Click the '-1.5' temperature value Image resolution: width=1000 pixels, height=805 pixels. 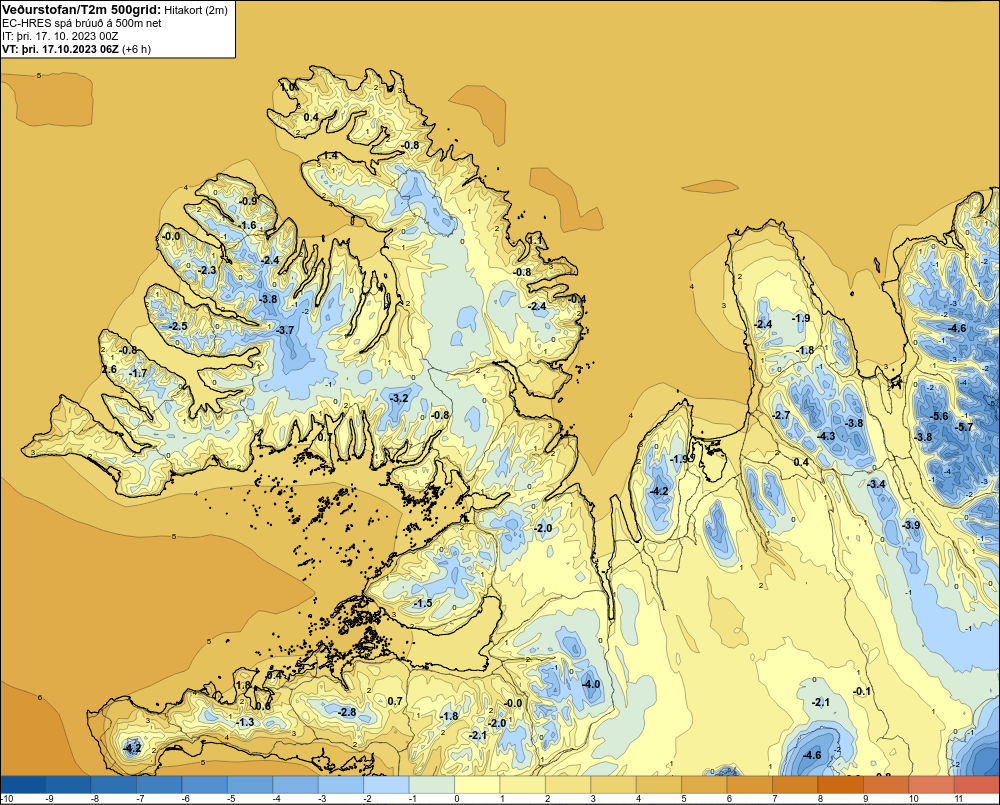point(423,603)
